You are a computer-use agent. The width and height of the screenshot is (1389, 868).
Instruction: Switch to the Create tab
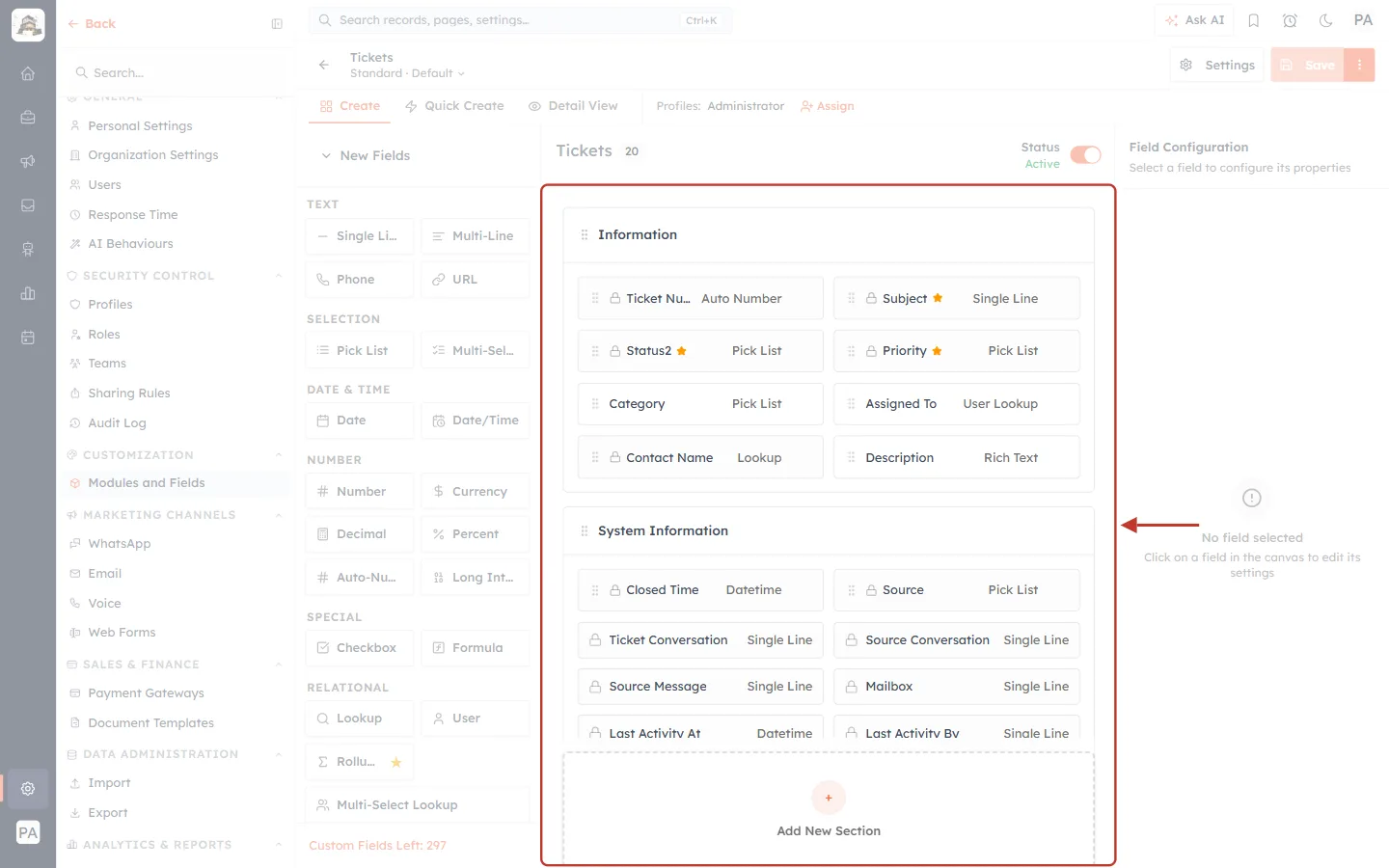pos(350,106)
